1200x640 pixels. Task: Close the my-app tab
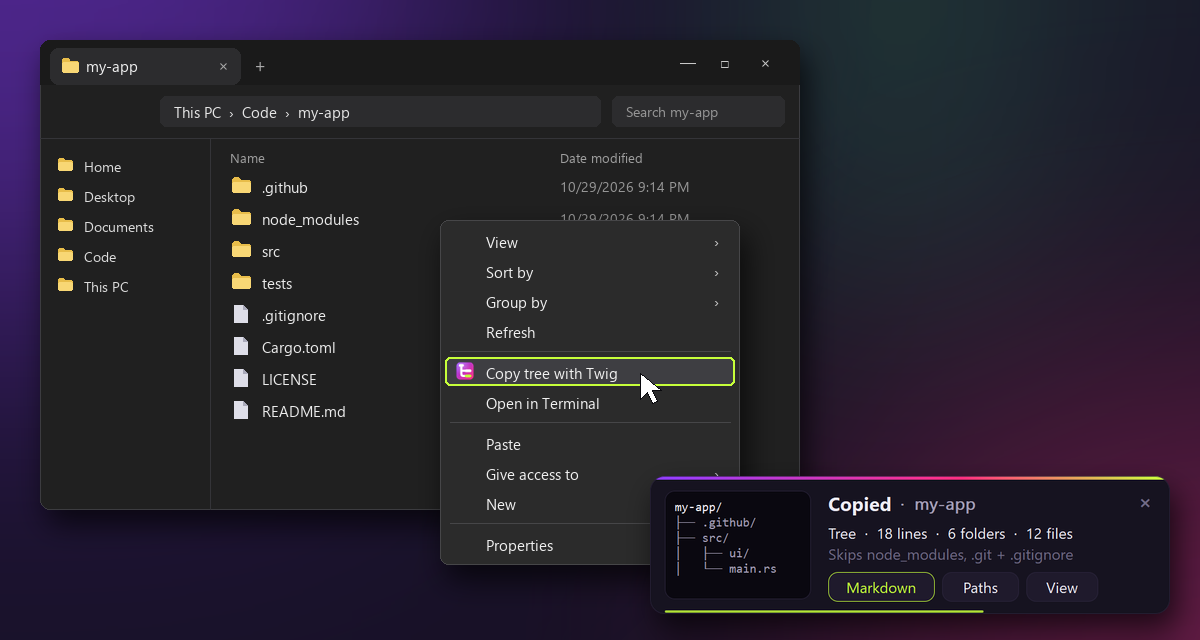point(223,67)
